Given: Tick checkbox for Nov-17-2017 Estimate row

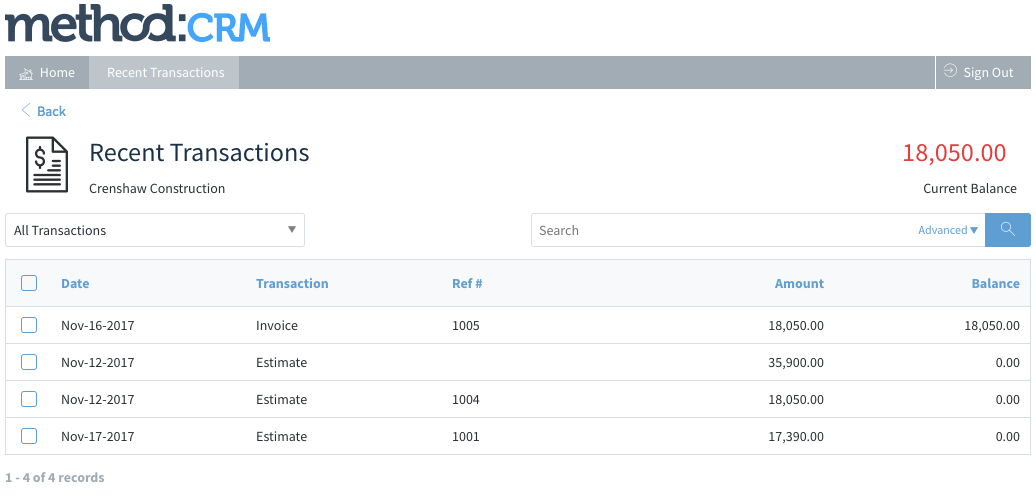Looking at the screenshot, I should click(x=29, y=436).
